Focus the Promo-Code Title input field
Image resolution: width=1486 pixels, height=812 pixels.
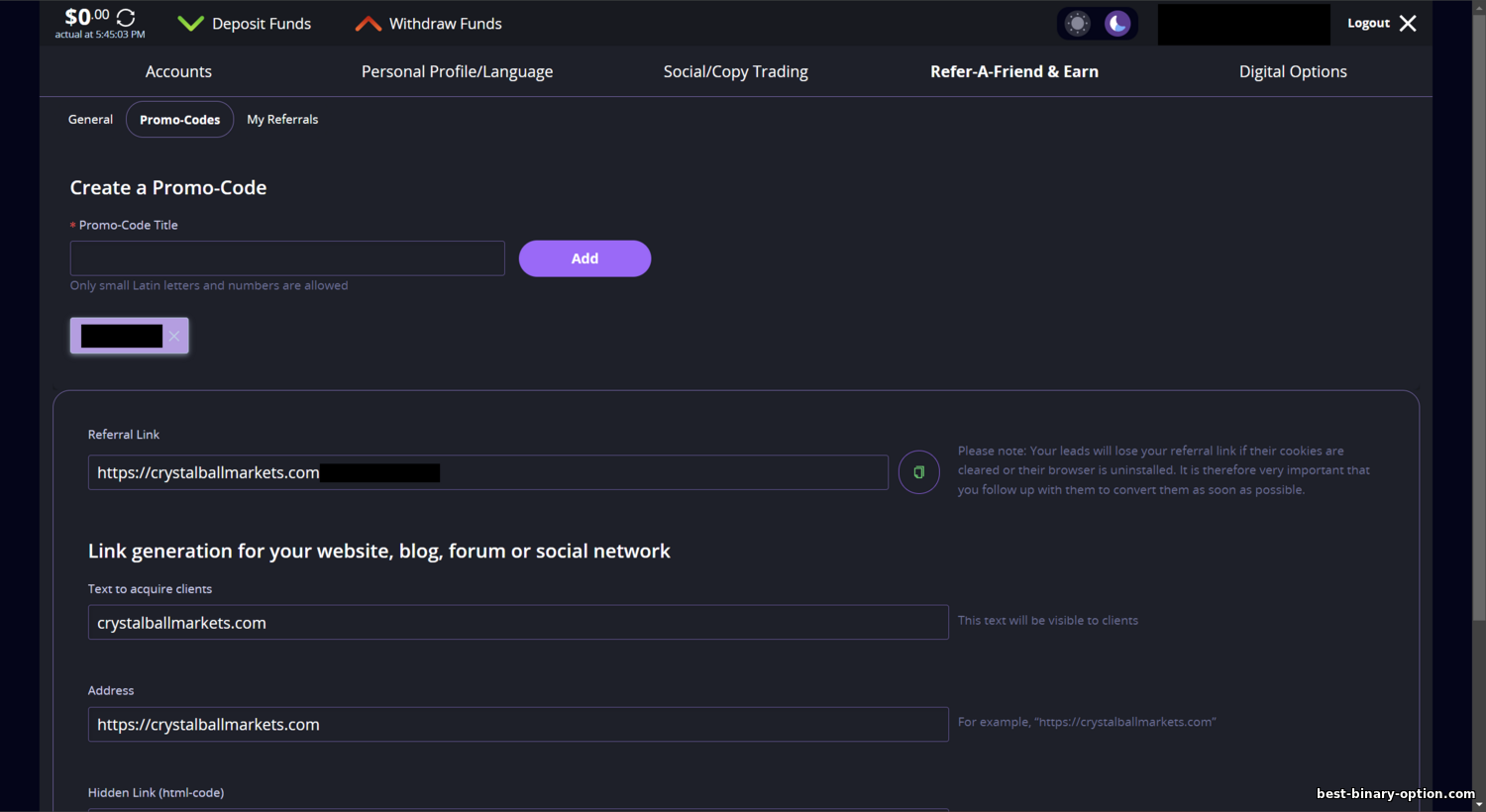pos(287,258)
